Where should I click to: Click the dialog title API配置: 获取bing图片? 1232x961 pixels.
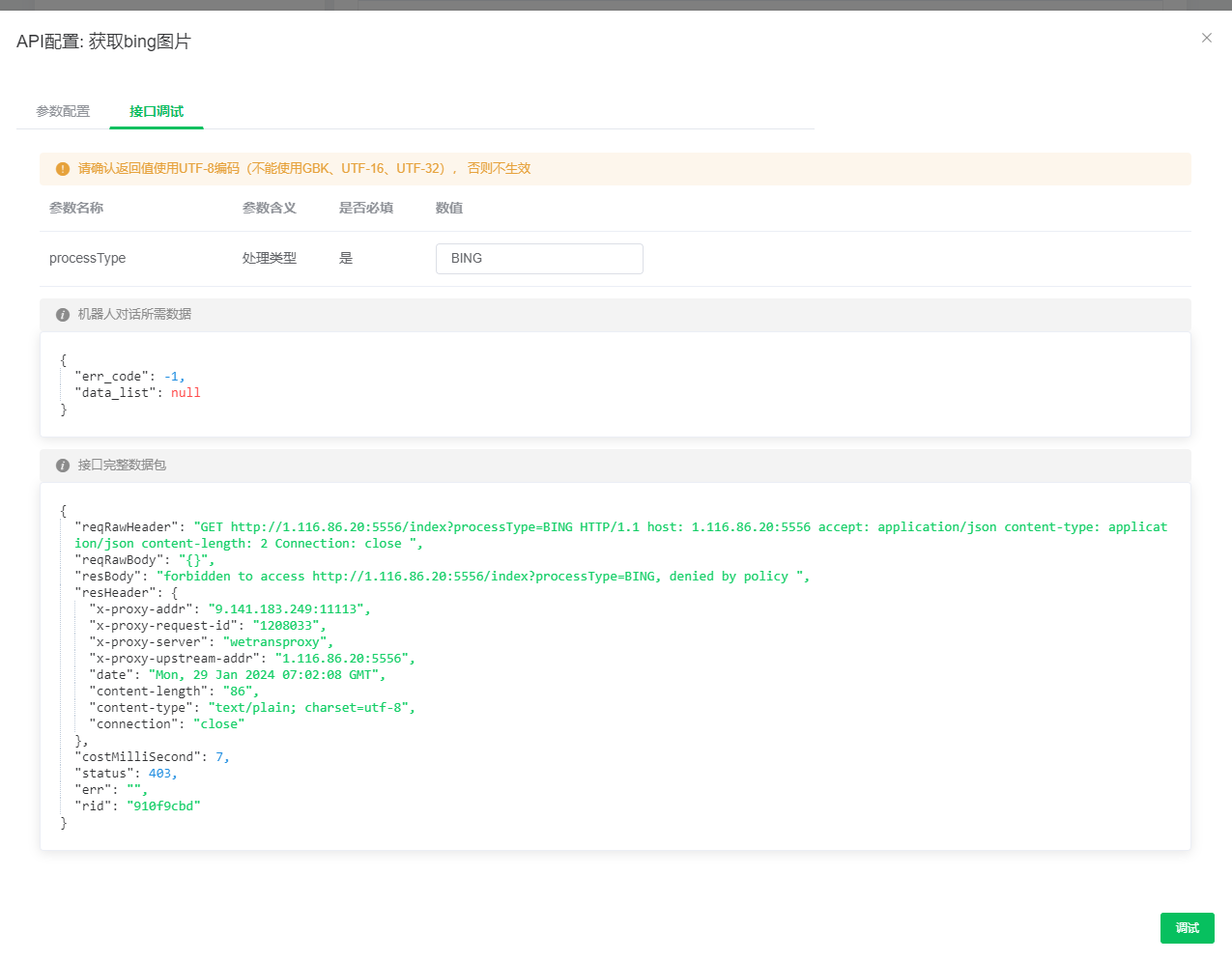(x=103, y=42)
